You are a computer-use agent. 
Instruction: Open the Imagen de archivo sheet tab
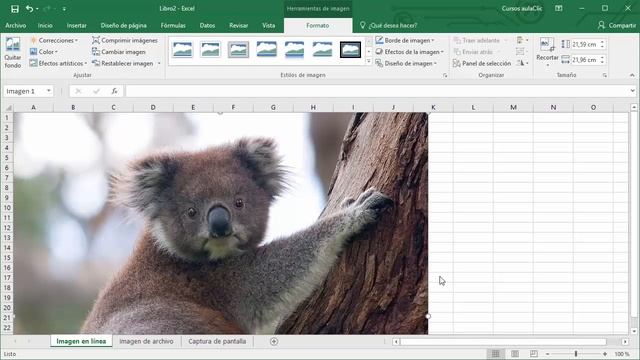[146, 341]
